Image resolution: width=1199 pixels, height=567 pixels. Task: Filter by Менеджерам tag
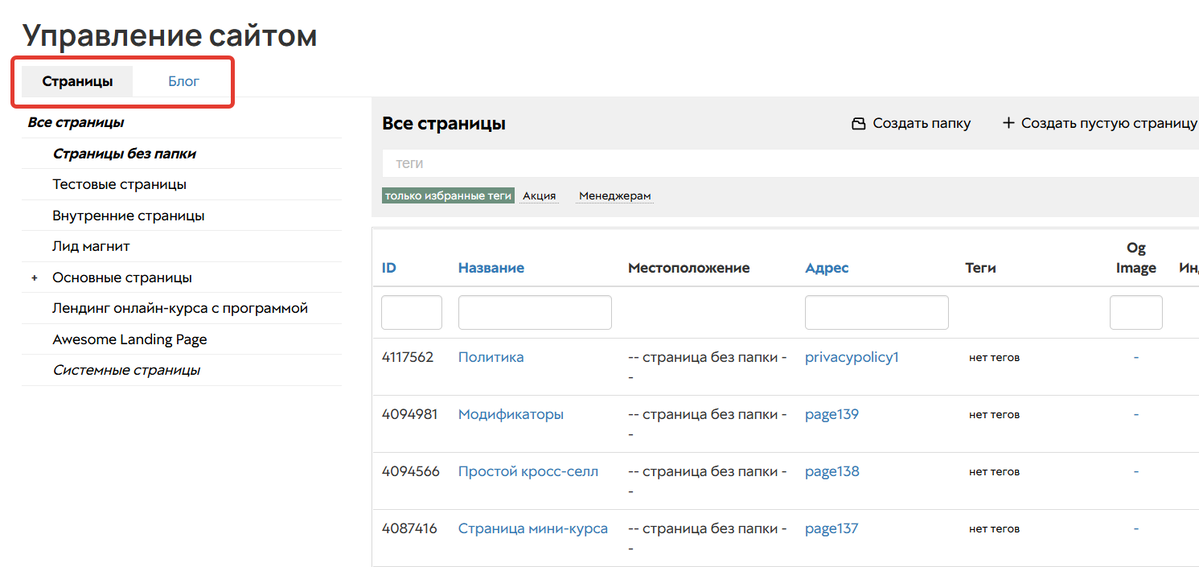coord(615,196)
